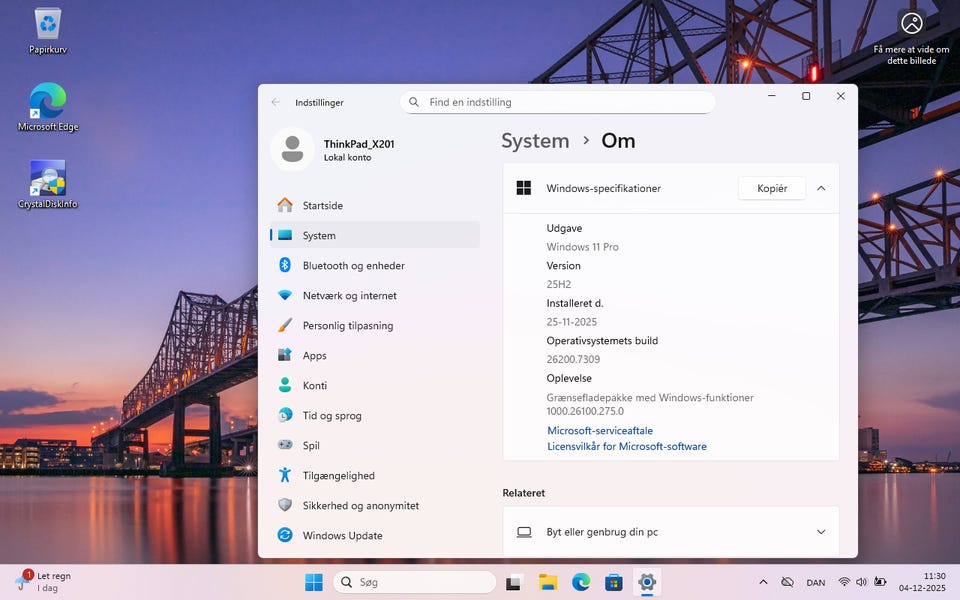
Task: Open CrystalDiskInfo desktop shortcut
Action: pyautogui.click(x=47, y=180)
